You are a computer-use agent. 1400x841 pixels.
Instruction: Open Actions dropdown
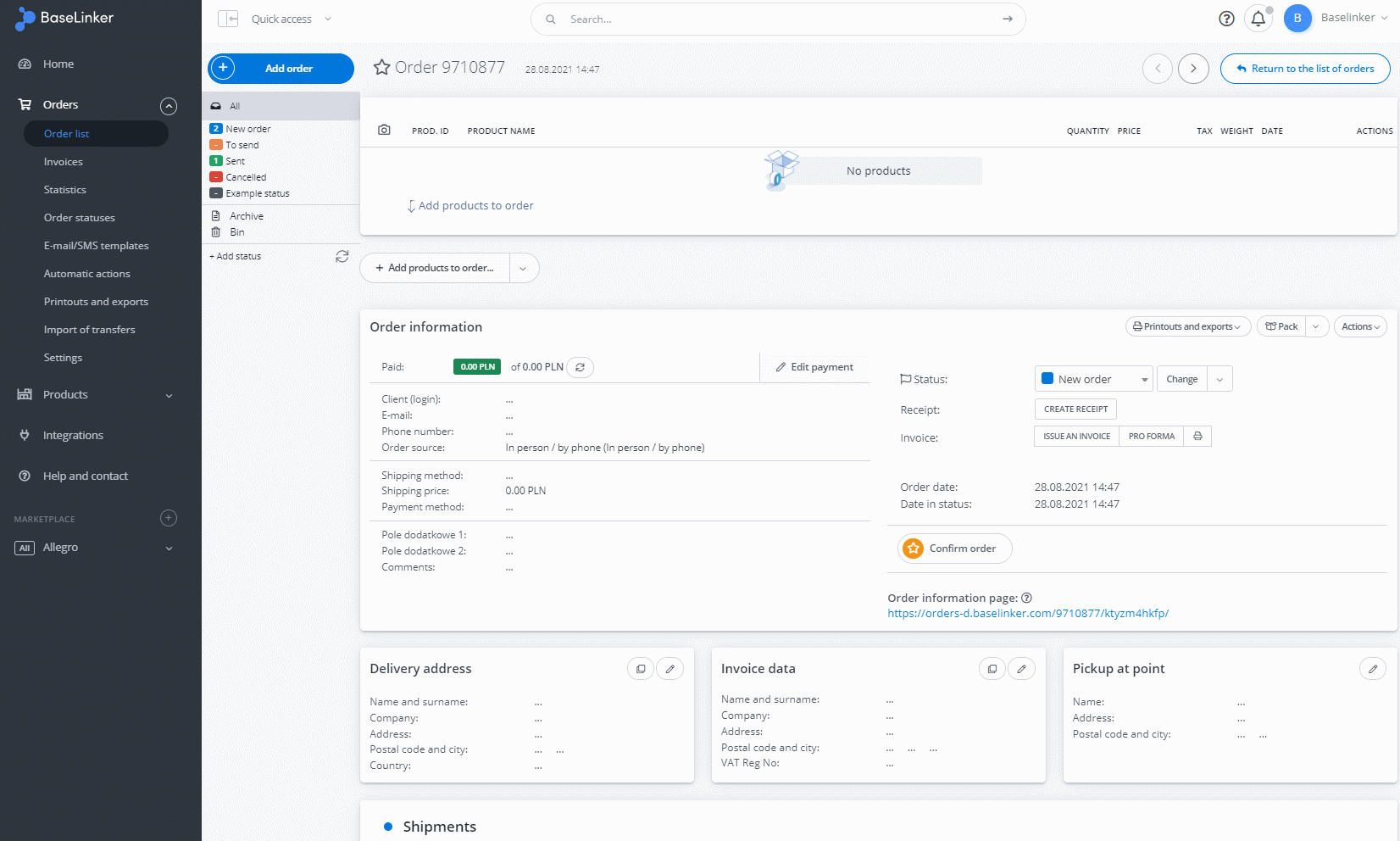pos(1360,326)
